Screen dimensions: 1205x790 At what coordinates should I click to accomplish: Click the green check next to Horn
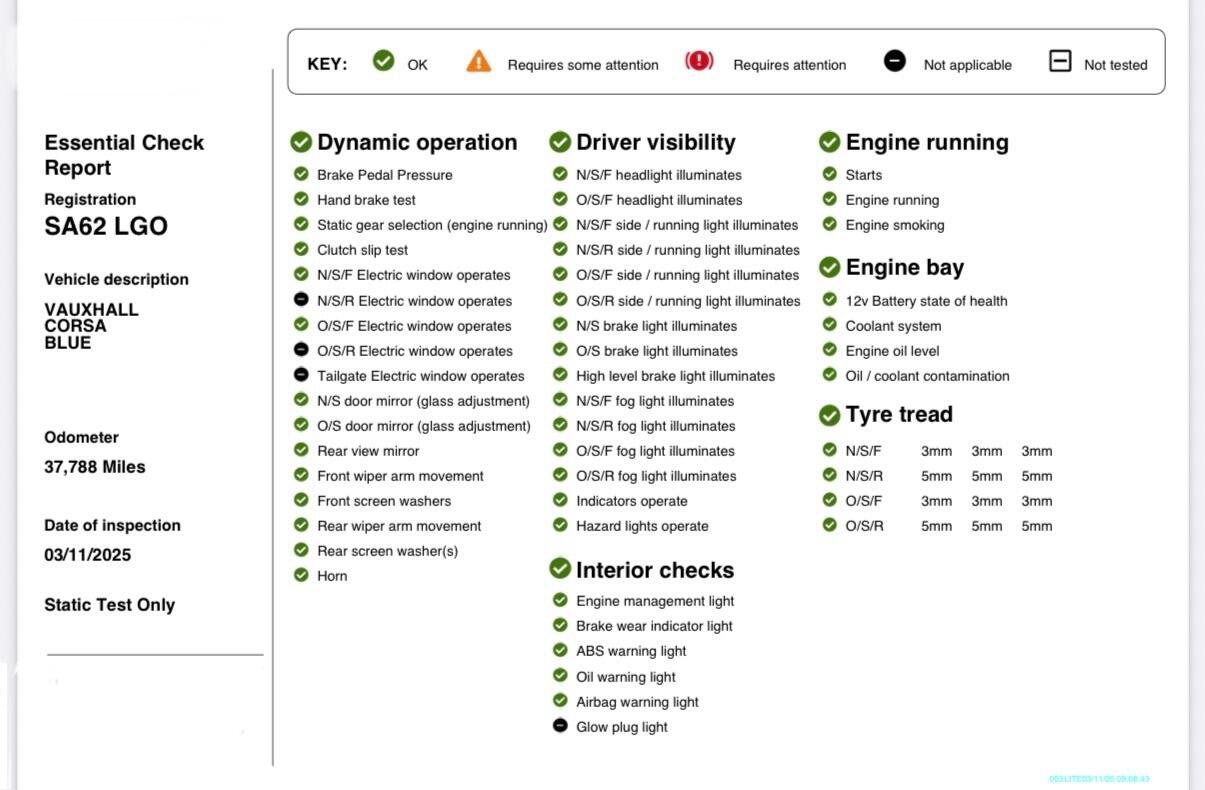click(301, 575)
